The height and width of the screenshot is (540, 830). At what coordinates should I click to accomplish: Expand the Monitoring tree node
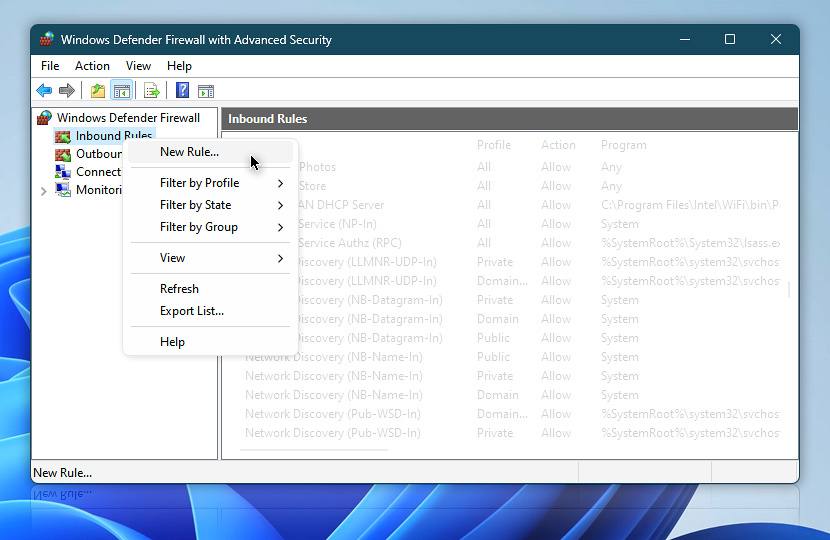pos(43,191)
